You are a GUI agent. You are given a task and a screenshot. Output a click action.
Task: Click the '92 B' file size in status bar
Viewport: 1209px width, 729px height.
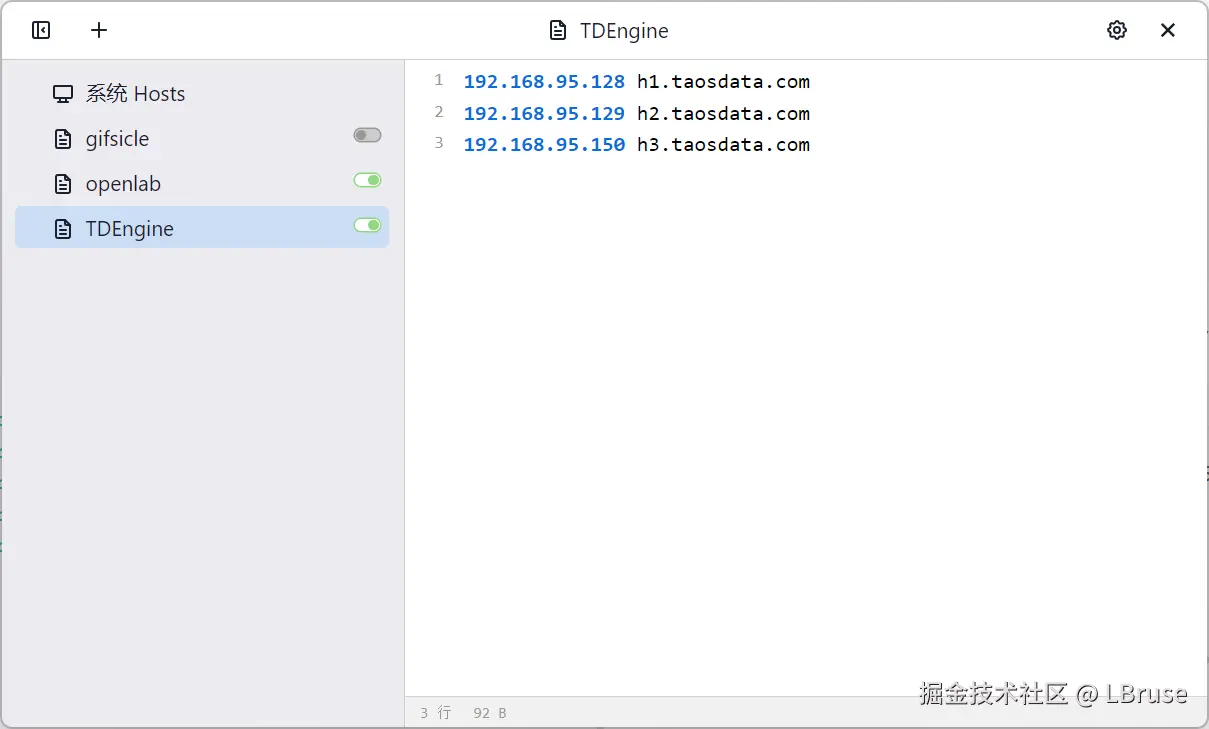(x=490, y=713)
